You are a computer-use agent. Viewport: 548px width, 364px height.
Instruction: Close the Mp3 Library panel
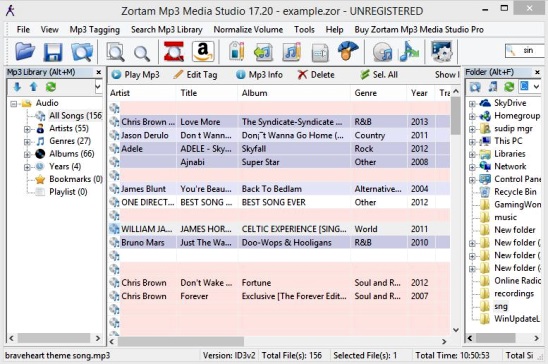click(x=99, y=72)
